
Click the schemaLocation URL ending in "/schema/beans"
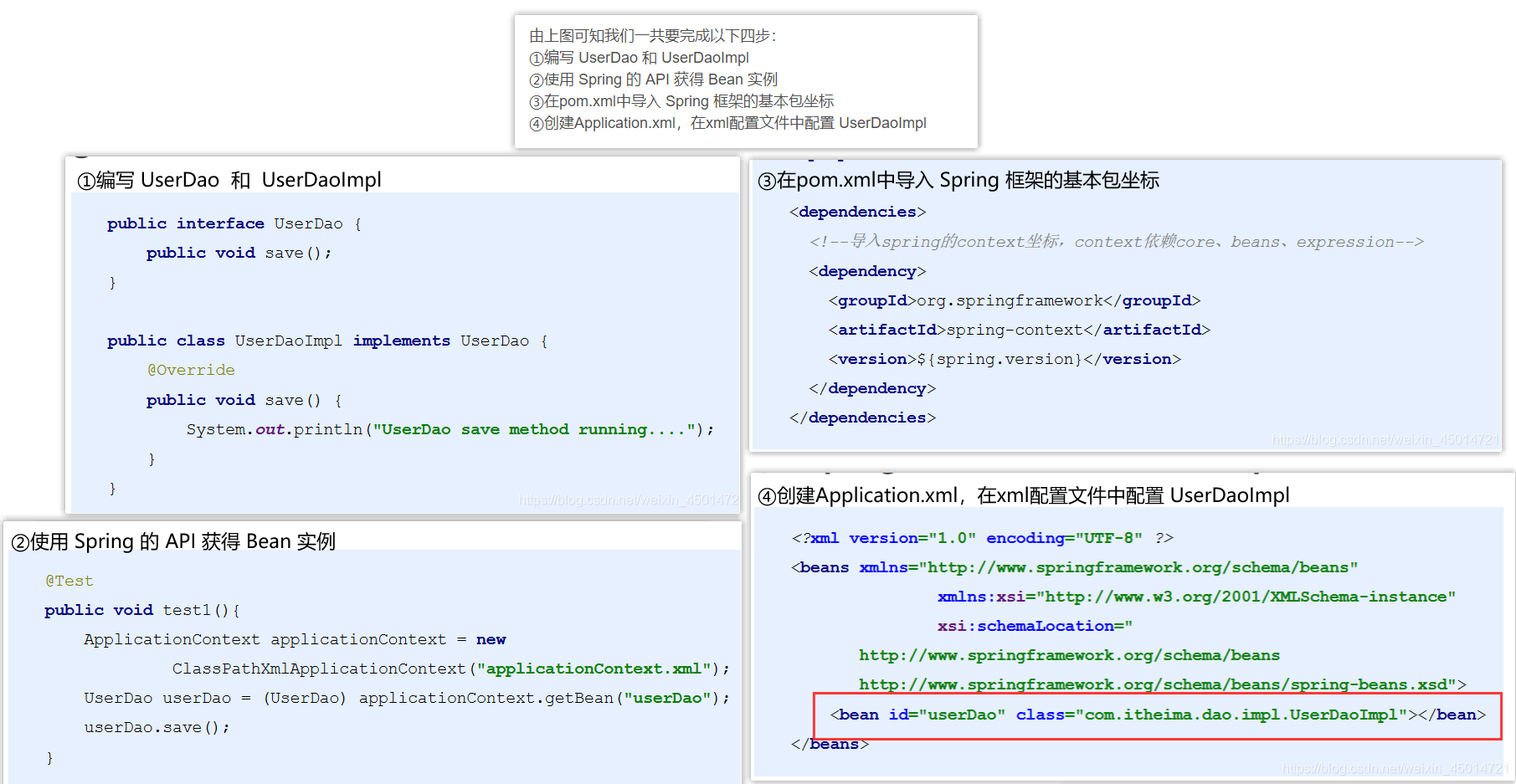[x=1070, y=655]
